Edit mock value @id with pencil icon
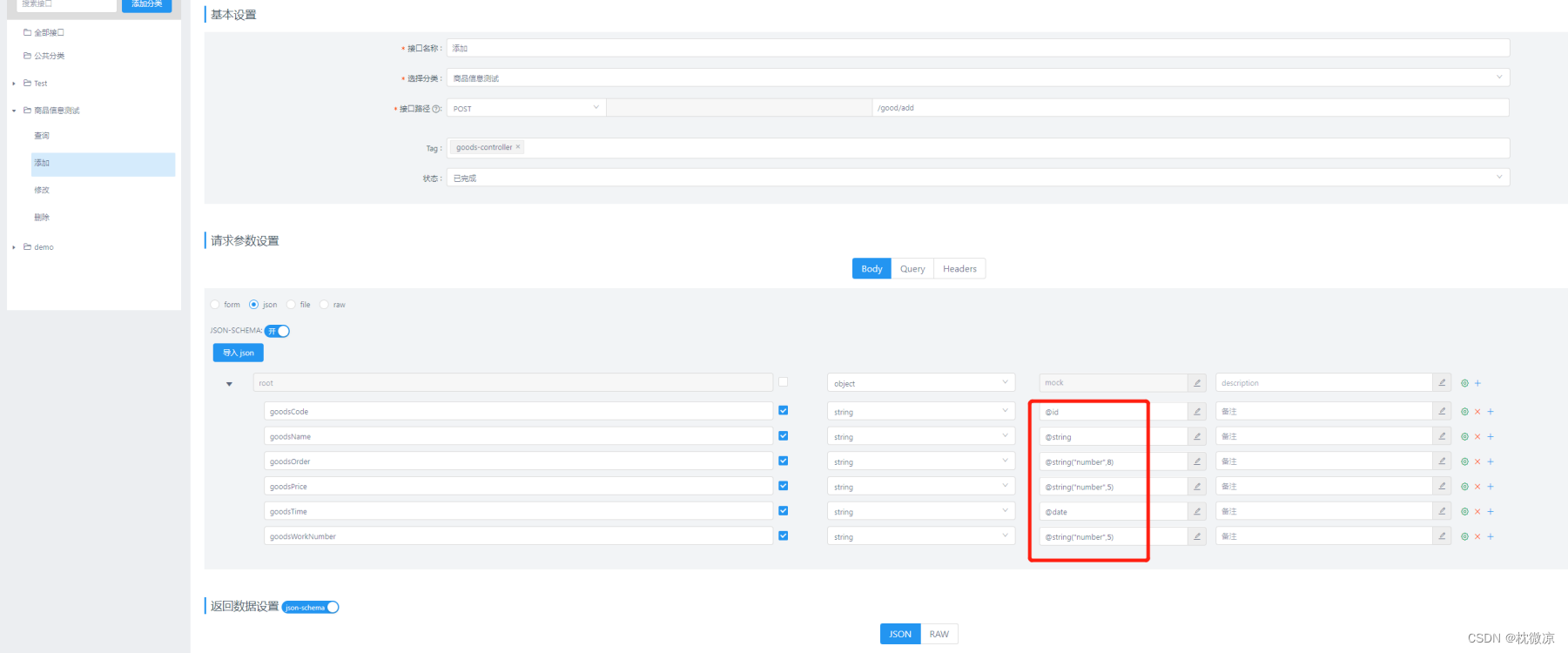The height and width of the screenshot is (653, 1568). (x=1197, y=412)
